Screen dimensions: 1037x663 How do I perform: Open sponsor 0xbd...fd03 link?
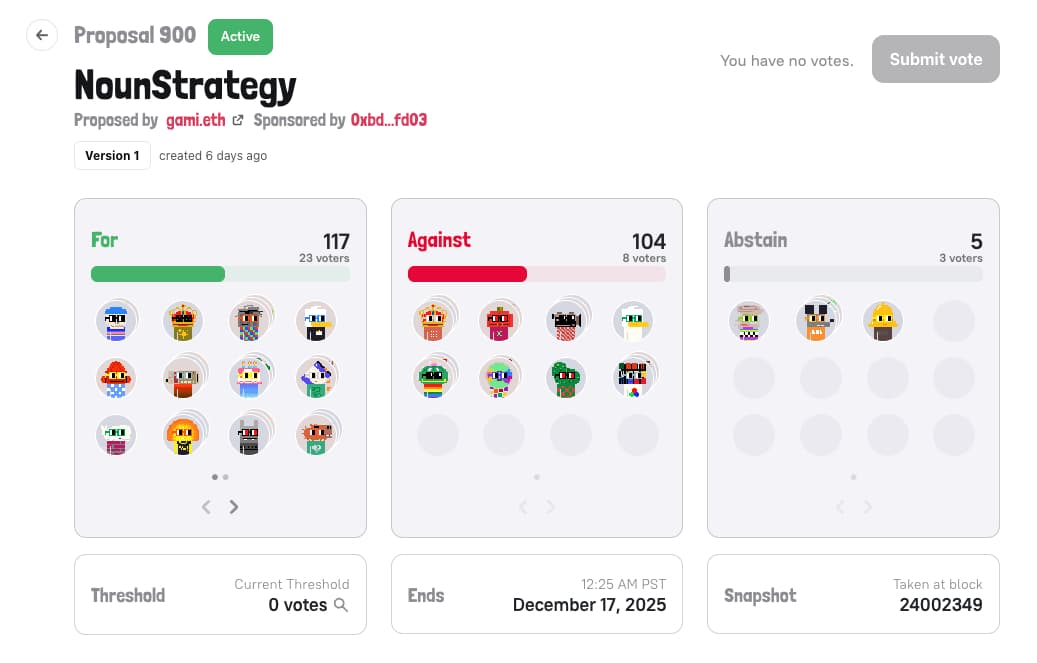pos(389,121)
